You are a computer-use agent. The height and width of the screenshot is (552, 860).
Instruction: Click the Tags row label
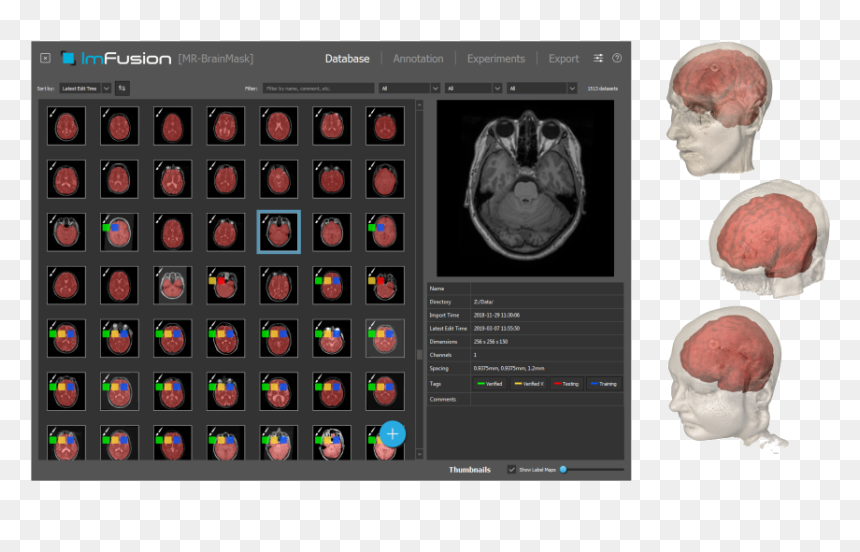coord(435,384)
